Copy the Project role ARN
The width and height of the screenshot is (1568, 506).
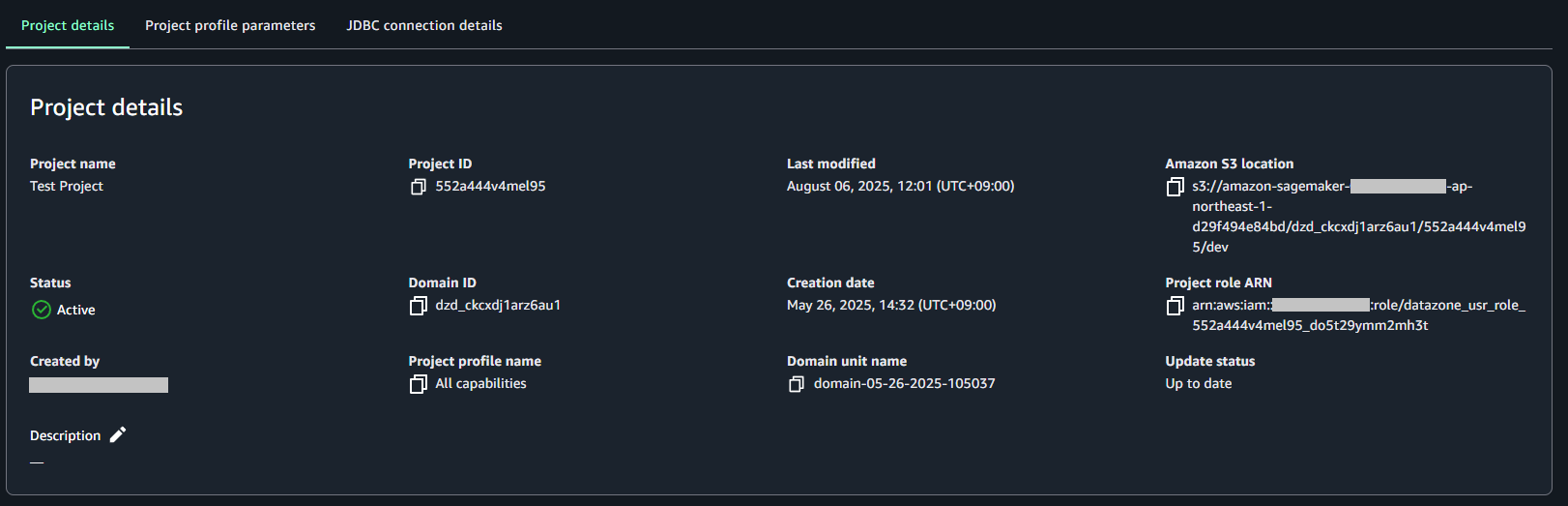(1175, 306)
